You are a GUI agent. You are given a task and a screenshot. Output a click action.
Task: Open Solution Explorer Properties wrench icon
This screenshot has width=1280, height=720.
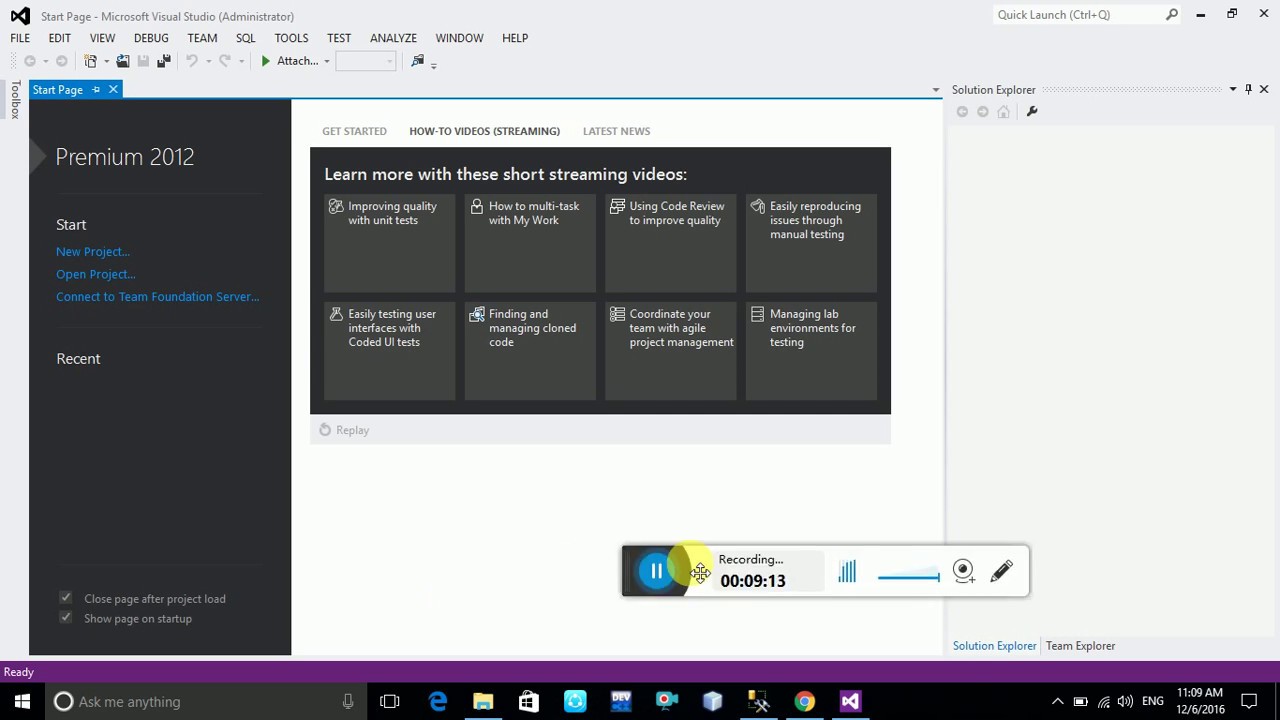point(1032,112)
